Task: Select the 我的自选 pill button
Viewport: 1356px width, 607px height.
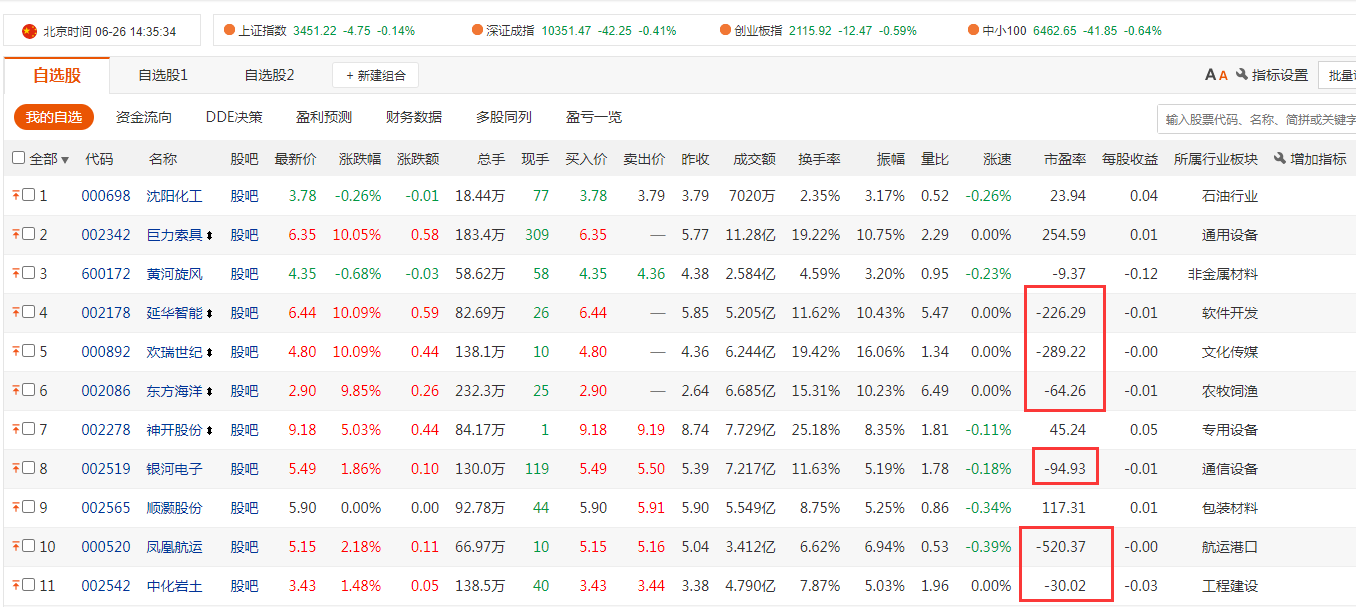Action: coord(54,117)
